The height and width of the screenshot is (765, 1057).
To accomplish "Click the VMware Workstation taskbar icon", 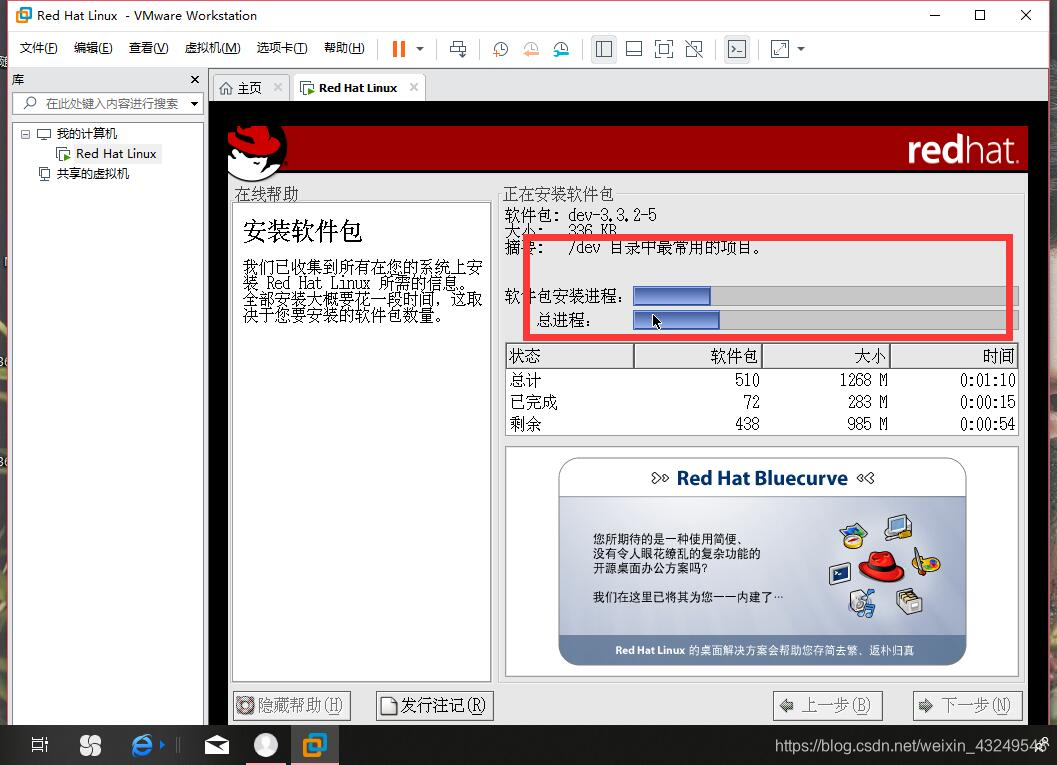I will click(x=314, y=745).
